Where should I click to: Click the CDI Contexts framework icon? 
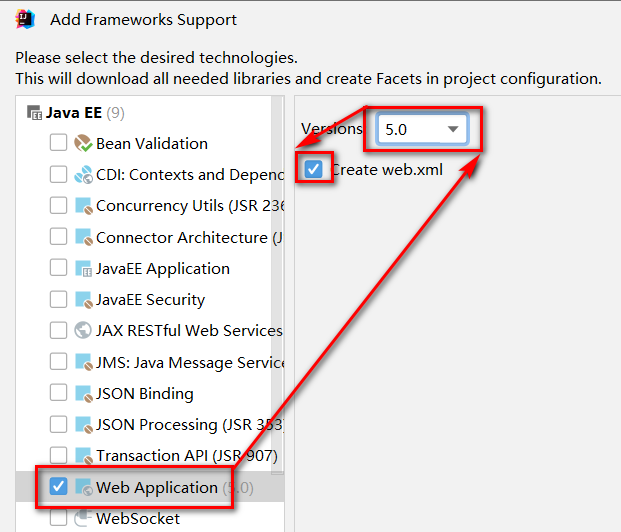click(x=83, y=175)
